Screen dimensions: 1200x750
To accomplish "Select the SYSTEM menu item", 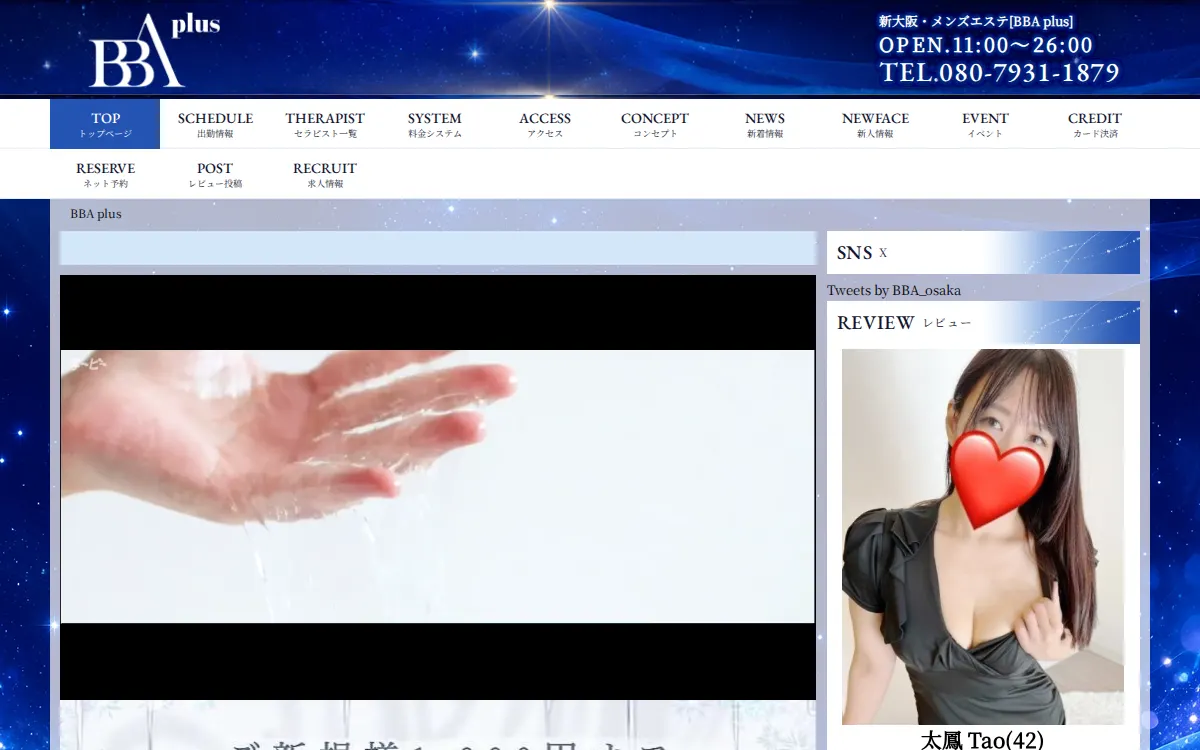I will (x=435, y=124).
